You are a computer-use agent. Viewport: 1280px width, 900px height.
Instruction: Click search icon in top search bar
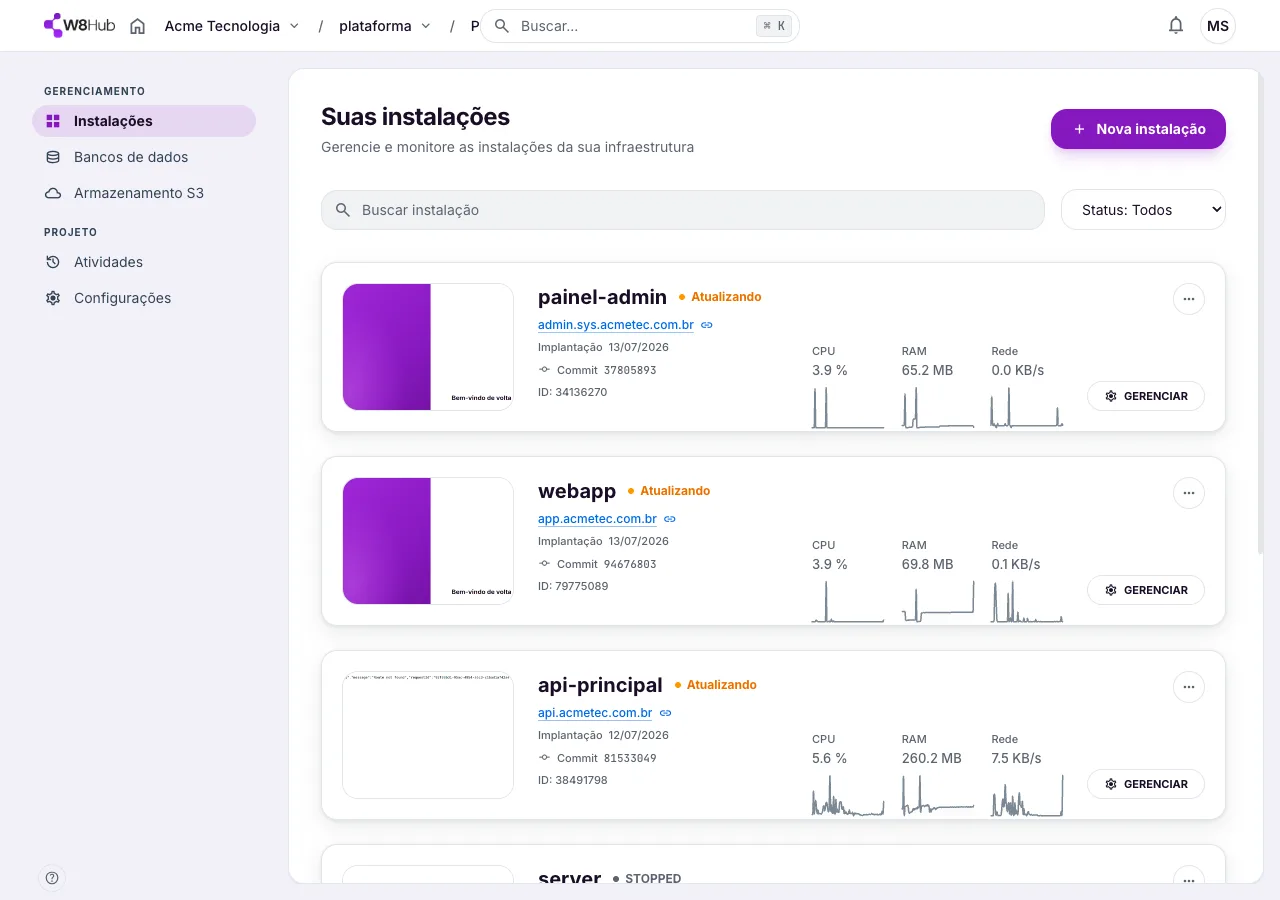pos(502,26)
